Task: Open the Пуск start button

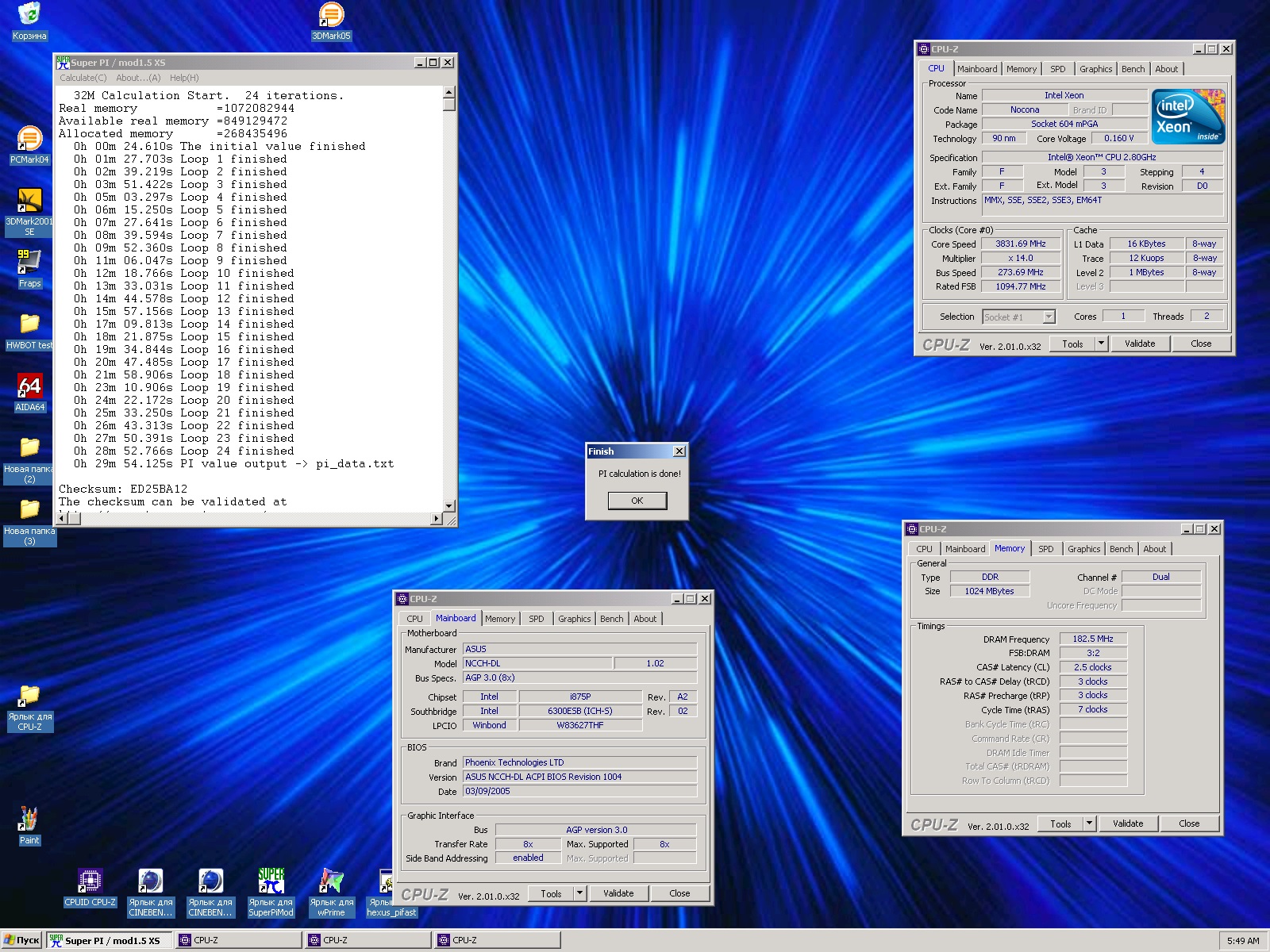Action: 21,940
